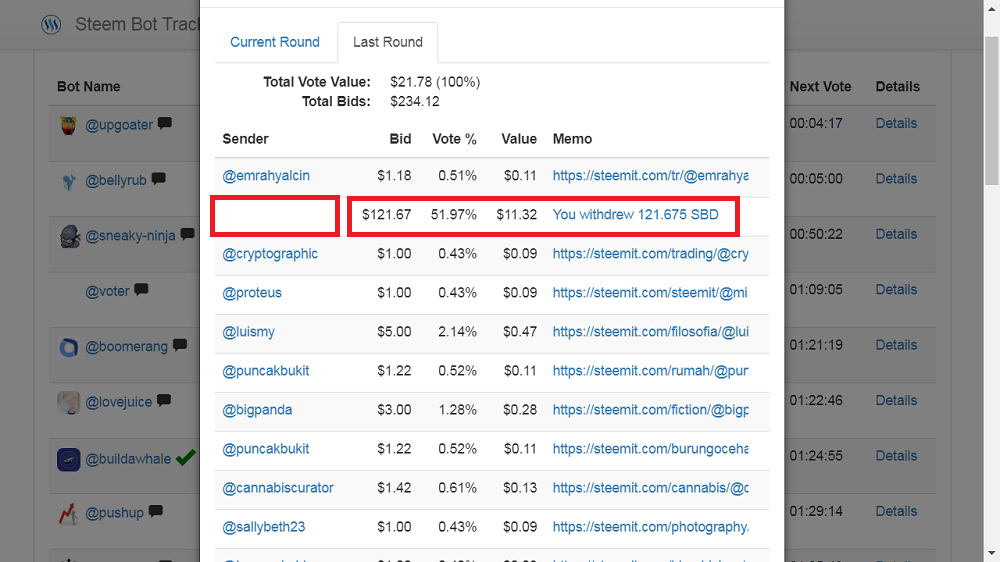Click the Total Vote Value $21.78 (100%)
The image size is (1000, 562).
[x=435, y=82]
